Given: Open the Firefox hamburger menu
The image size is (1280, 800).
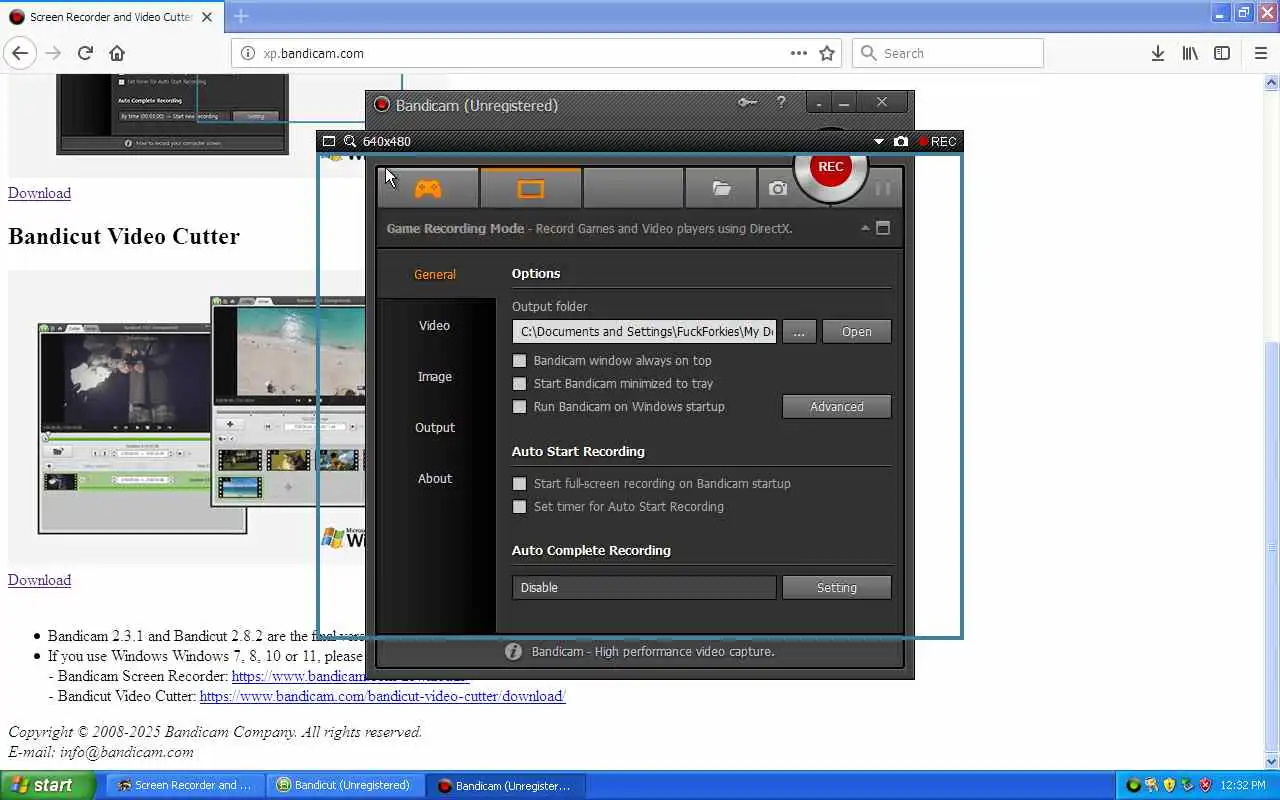Looking at the screenshot, I should [x=1260, y=53].
